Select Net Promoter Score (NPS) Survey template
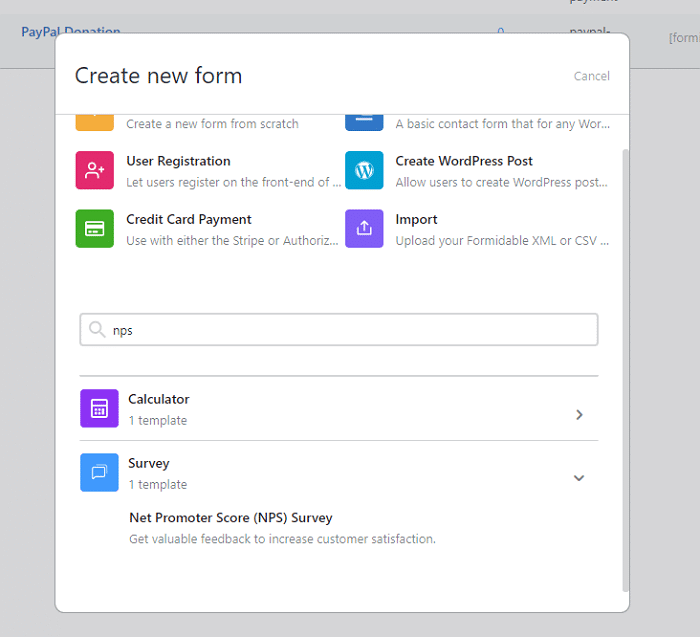The width and height of the screenshot is (700, 637). (x=230, y=518)
